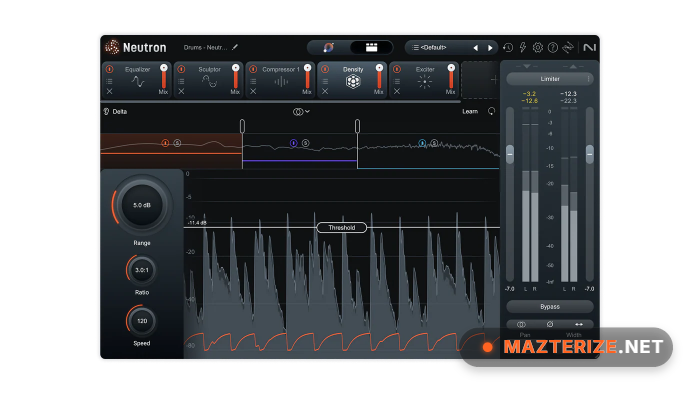The height and width of the screenshot is (394, 700).
Task: Toggle the Density module power
Action: pos(325,69)
